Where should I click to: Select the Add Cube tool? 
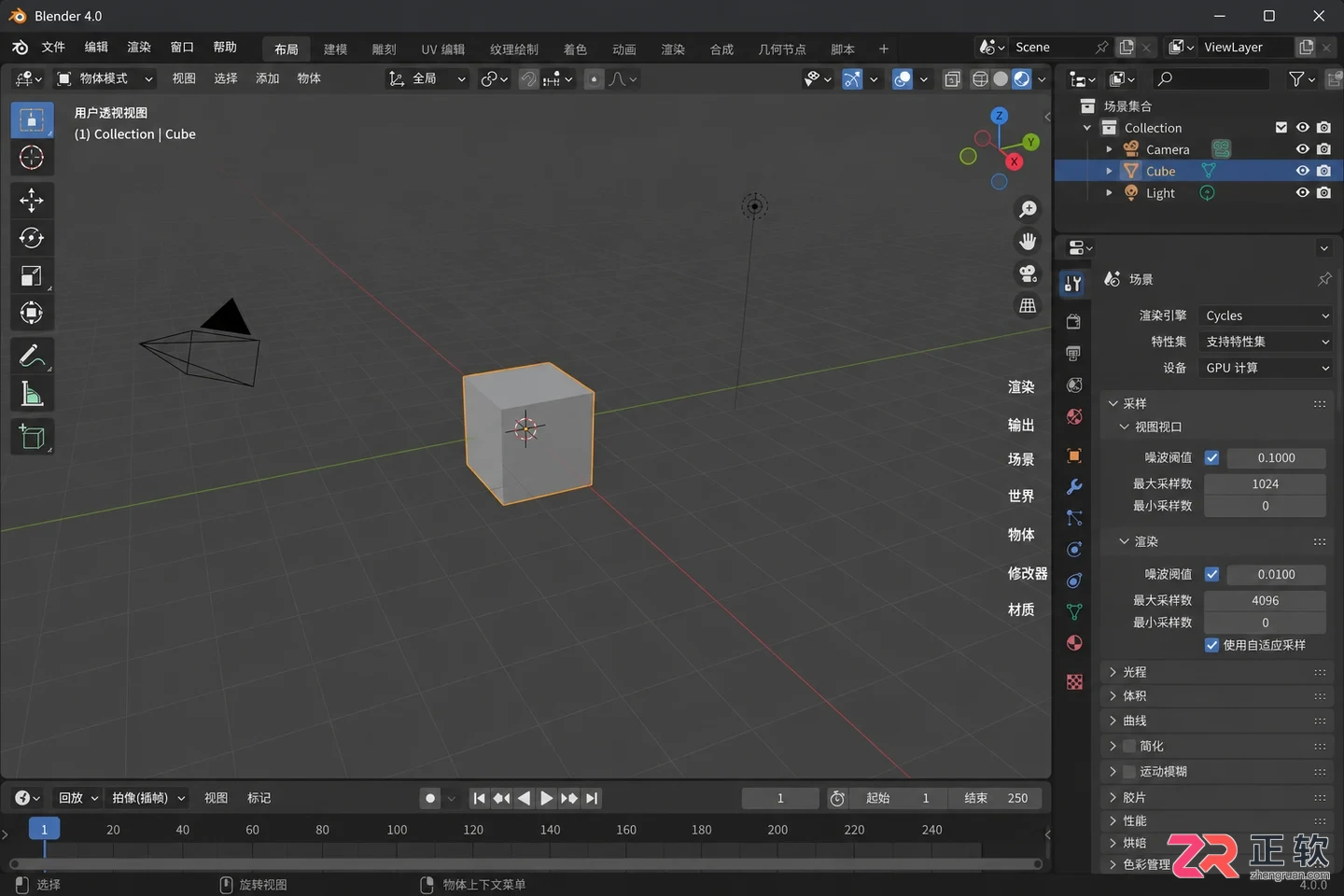(32, 437)
